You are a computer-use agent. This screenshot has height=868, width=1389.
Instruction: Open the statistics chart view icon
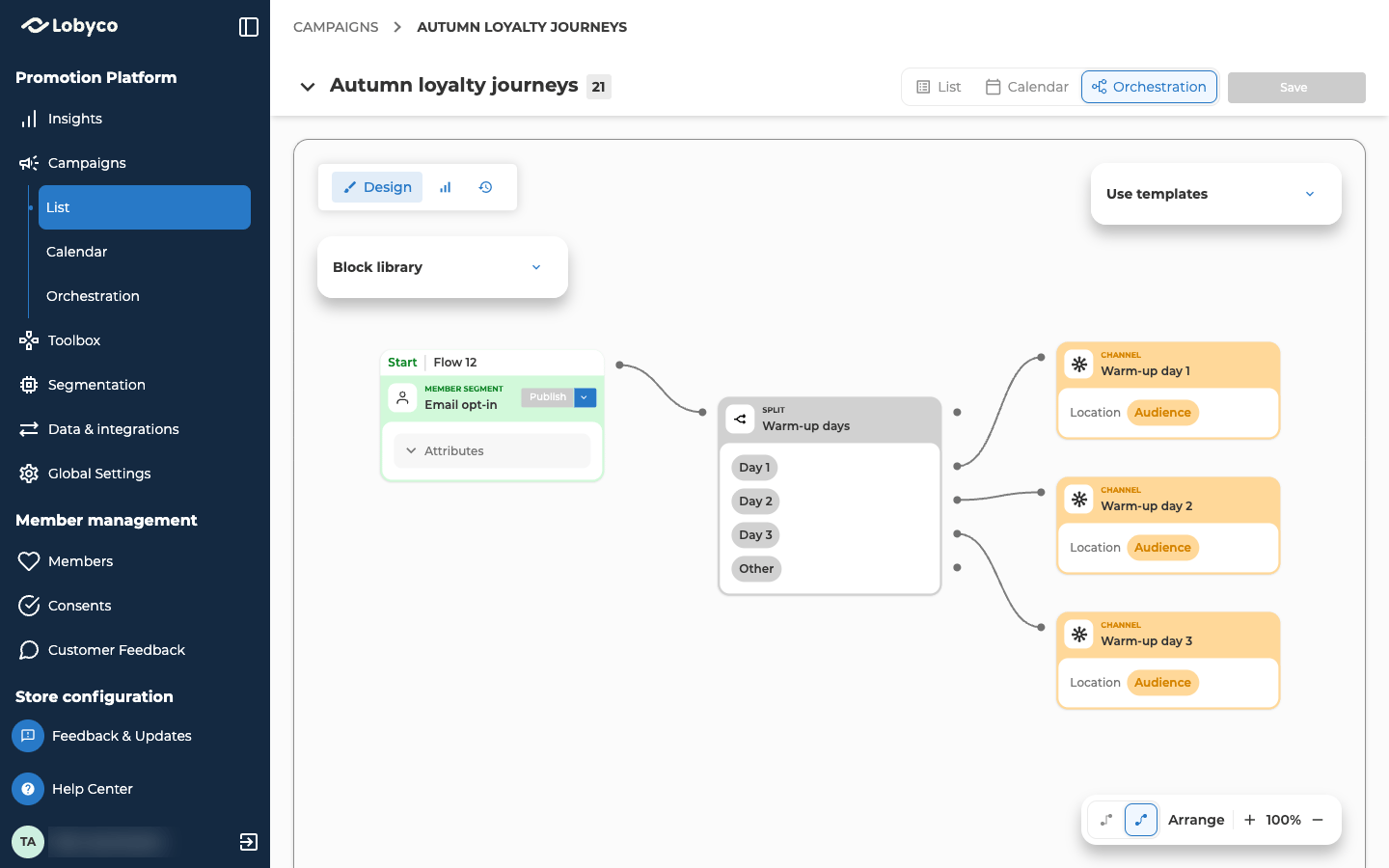(446, 187)
